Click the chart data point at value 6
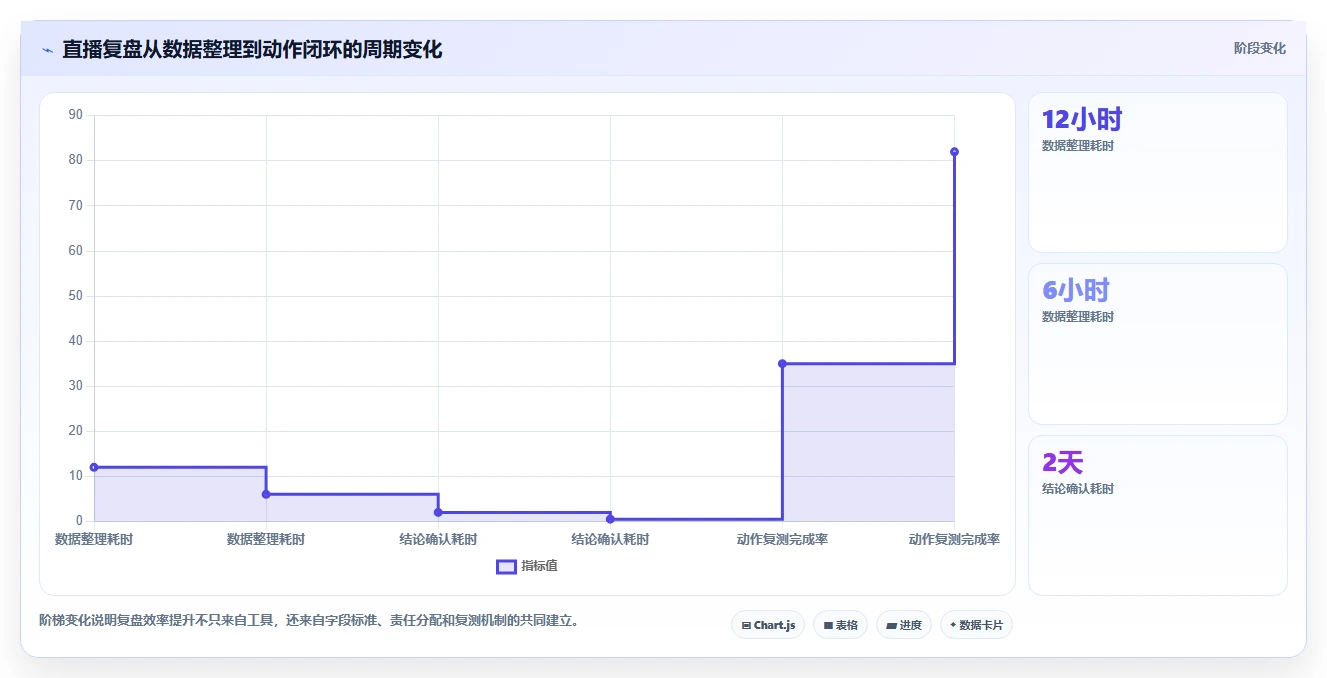 (x=266, y=494)
